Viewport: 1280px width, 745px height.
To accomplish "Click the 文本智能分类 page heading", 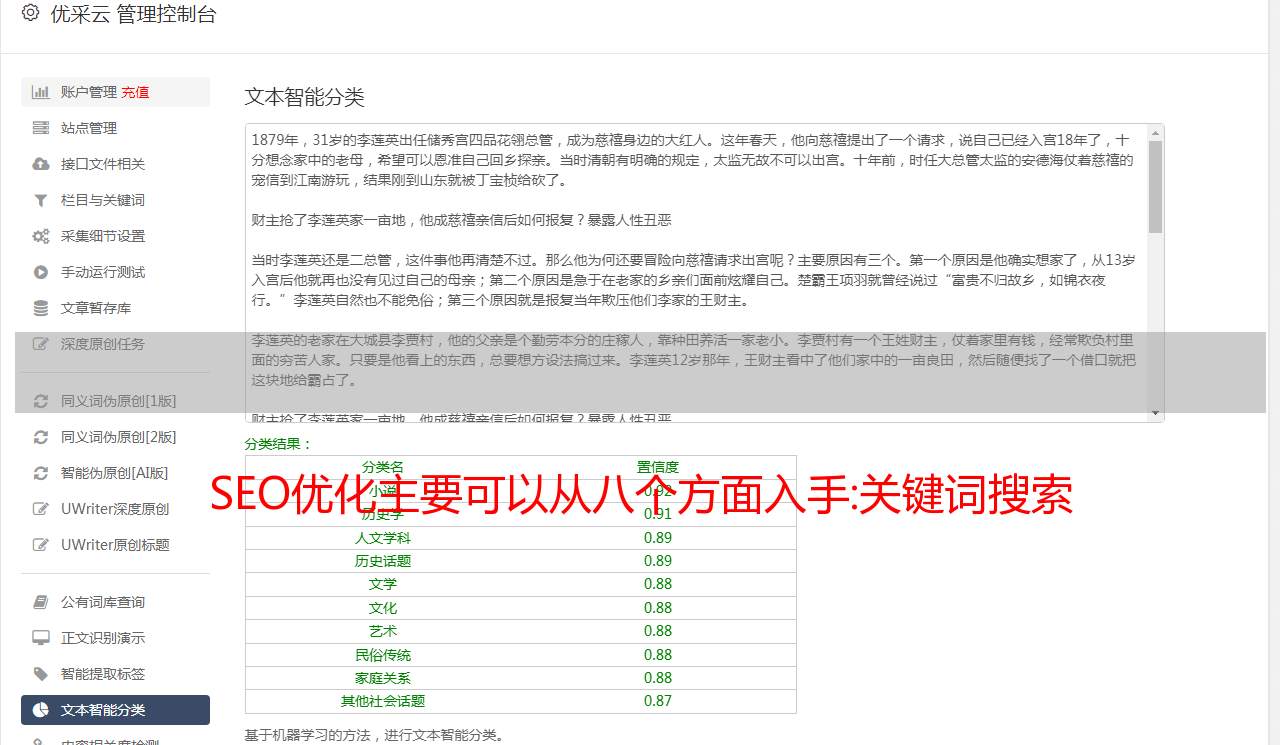I will pos(304,97).
